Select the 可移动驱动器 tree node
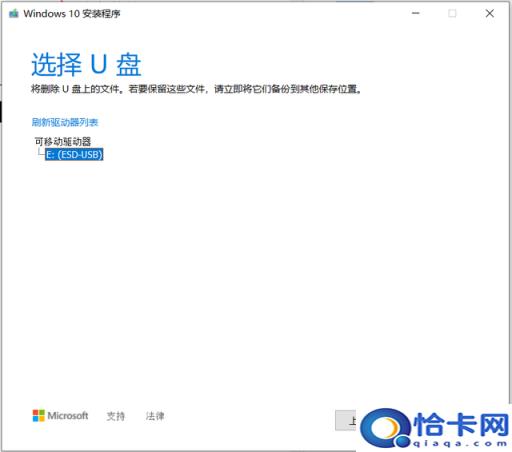 [x=63, y=141]
